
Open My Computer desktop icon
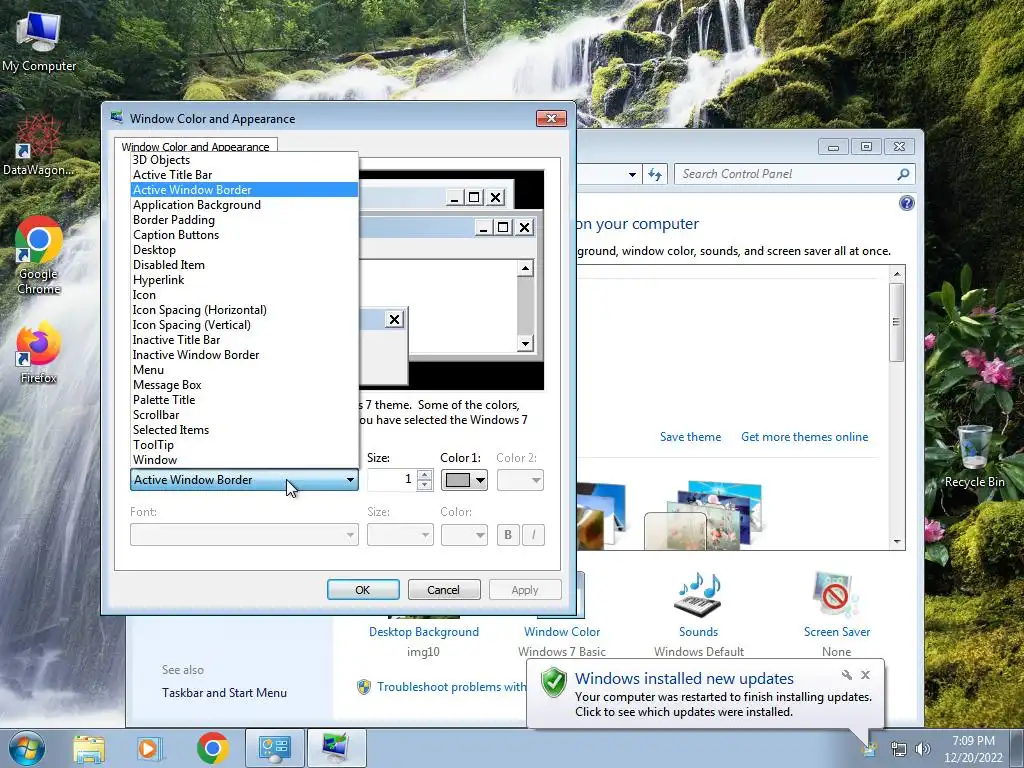39,41
